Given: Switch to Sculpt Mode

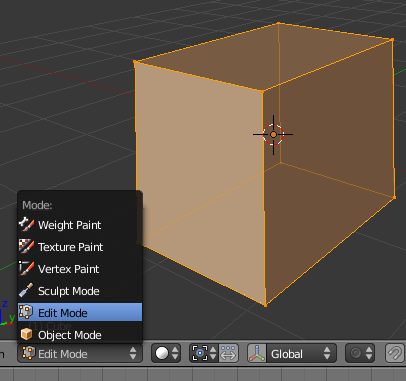Looking at the screenshot, I should 80,291.
